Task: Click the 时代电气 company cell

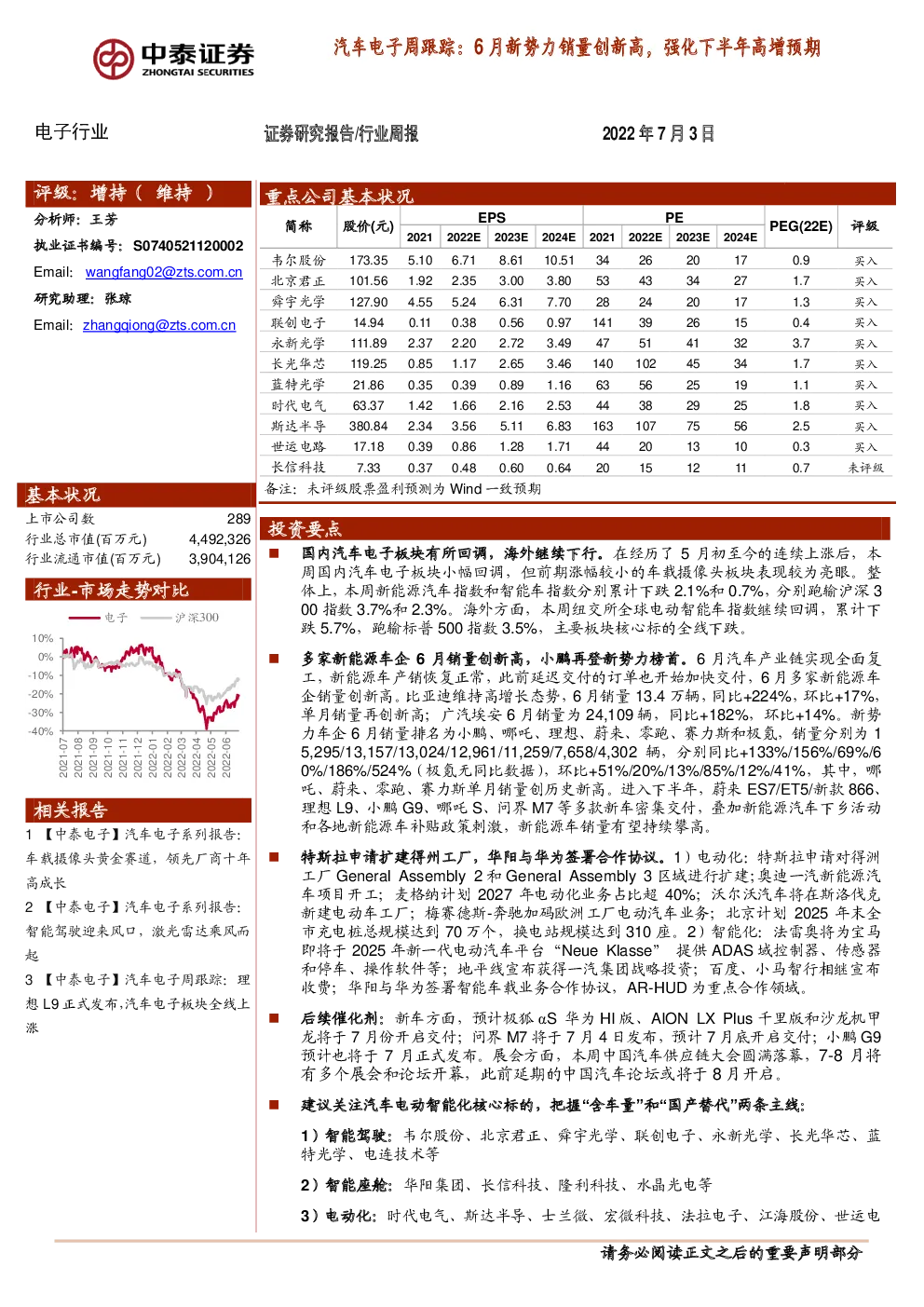Action: pos(298,406)
